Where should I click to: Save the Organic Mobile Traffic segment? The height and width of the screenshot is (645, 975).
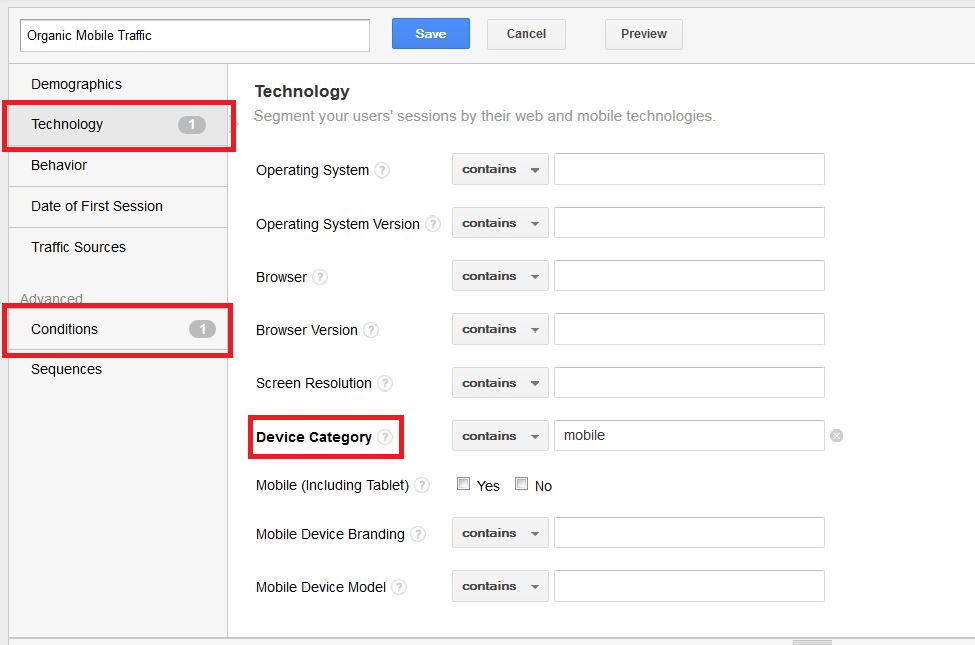[x=430, y=34]
